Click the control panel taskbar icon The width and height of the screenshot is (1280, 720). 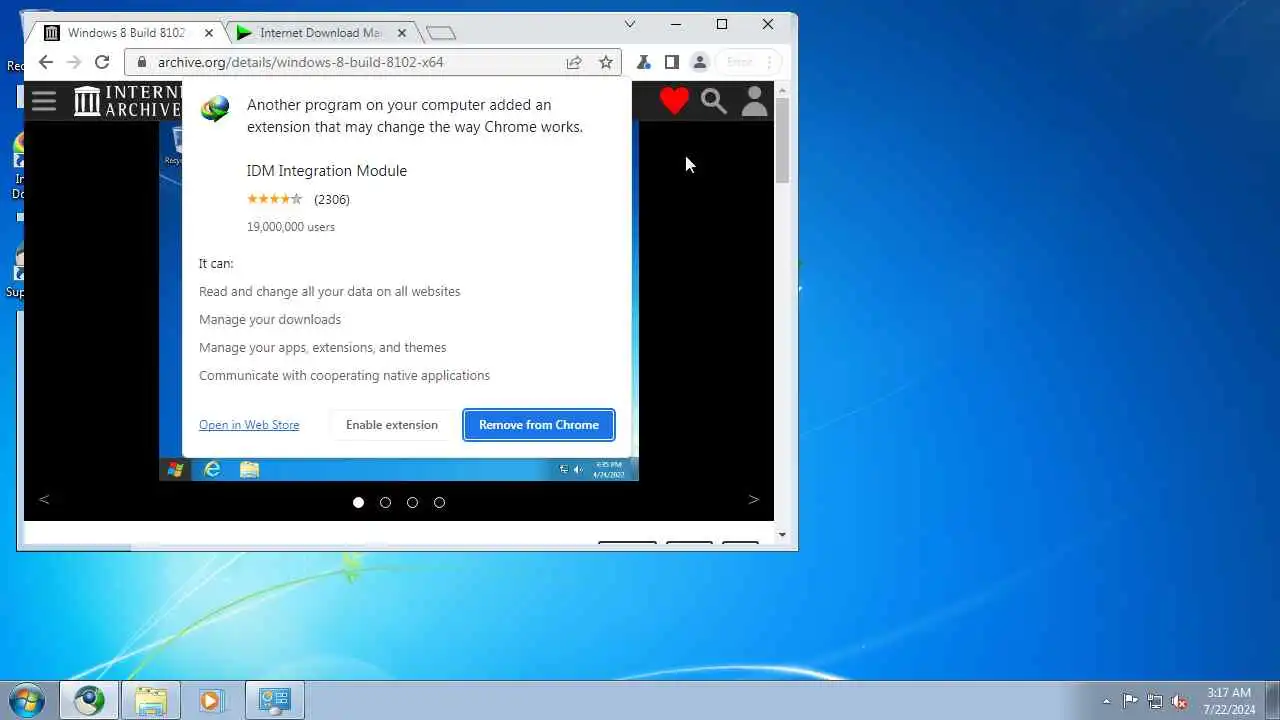[274, 700]
